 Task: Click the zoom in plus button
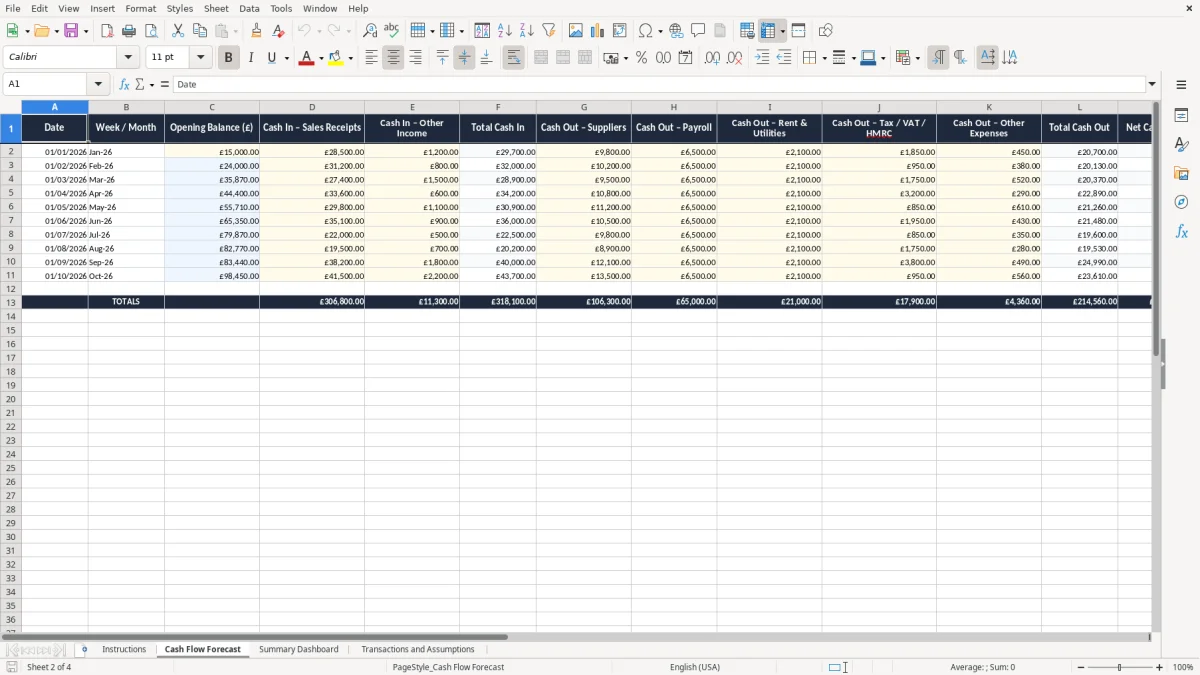[x=1160, y=667]
